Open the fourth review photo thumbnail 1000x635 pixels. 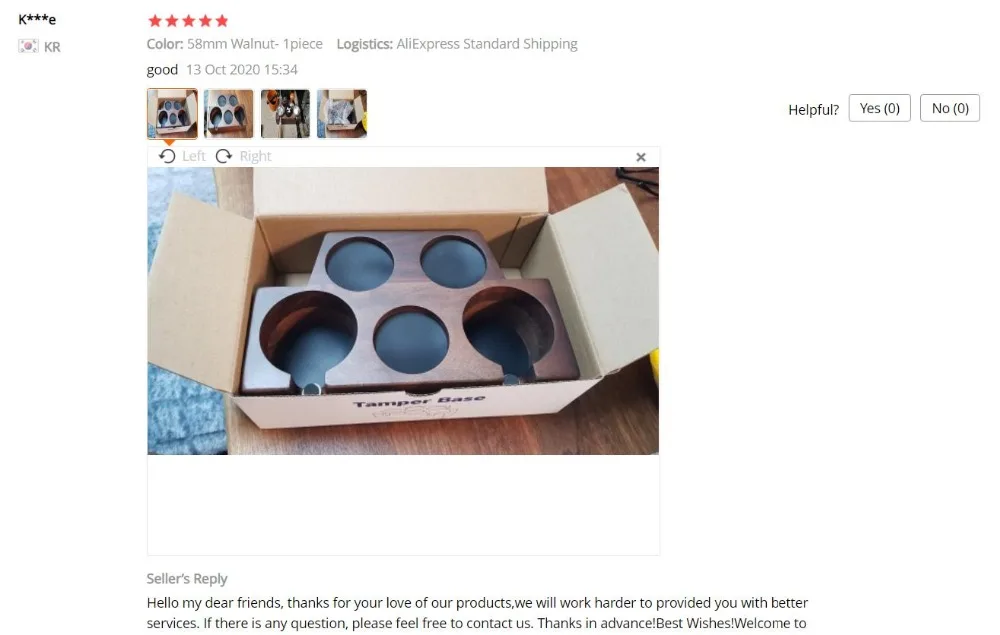(x=342, y=113)
